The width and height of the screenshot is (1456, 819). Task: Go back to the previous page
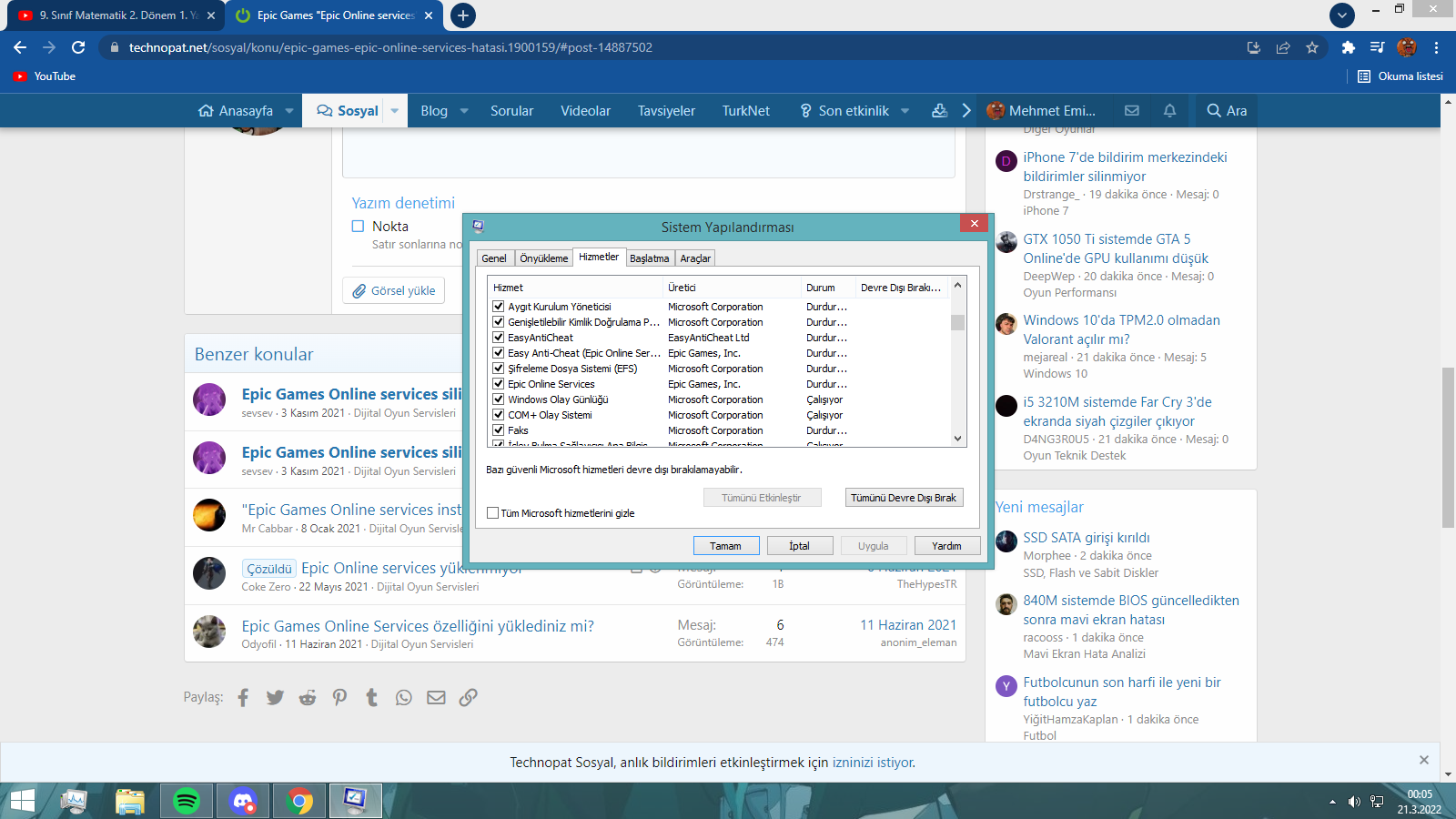[20, 47]
